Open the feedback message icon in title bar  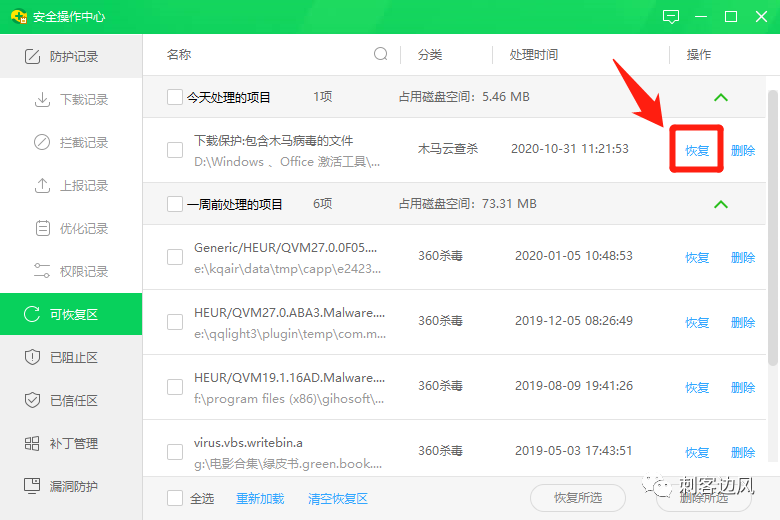tap(671, 17)
